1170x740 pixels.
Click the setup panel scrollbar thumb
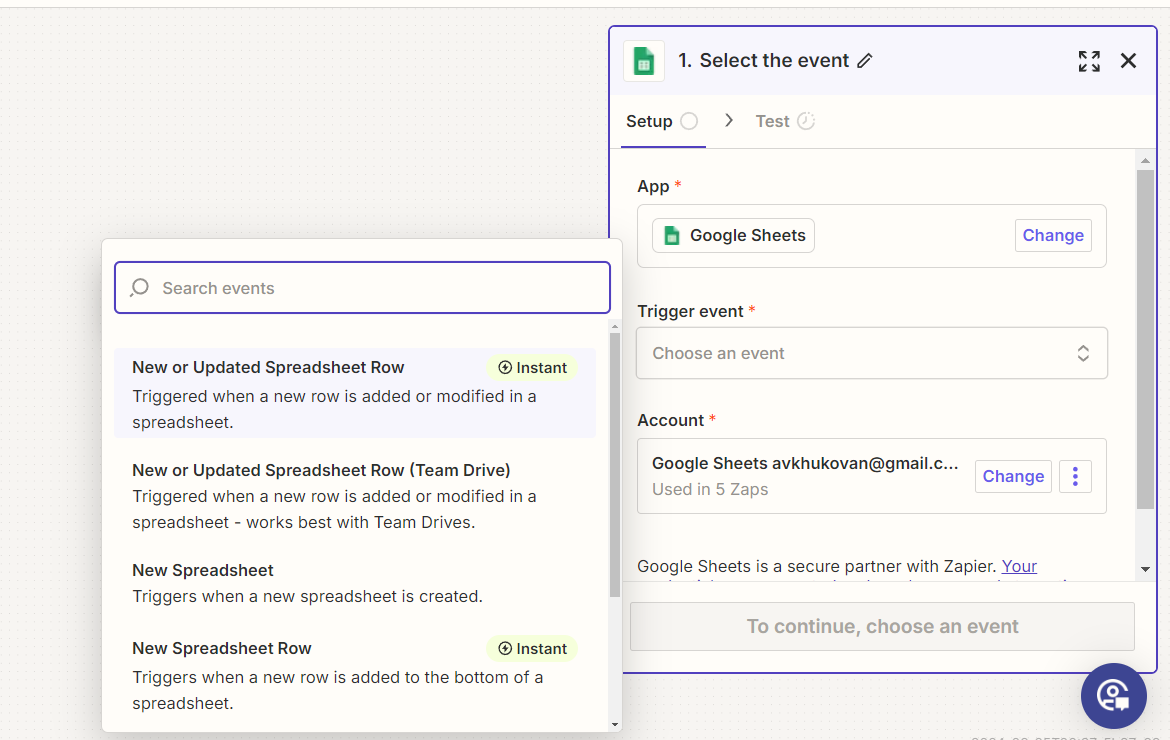pyautogui.click(x=1145, y=339)
